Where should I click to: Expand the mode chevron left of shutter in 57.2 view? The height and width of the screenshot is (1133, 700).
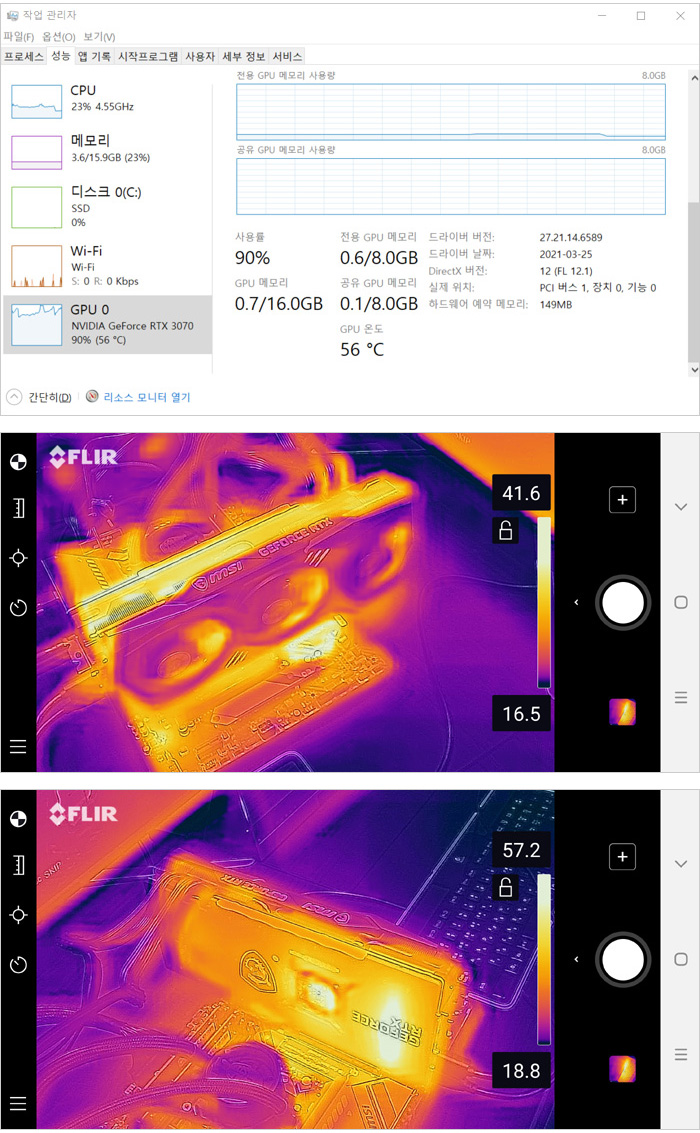(x=576, y=959)
